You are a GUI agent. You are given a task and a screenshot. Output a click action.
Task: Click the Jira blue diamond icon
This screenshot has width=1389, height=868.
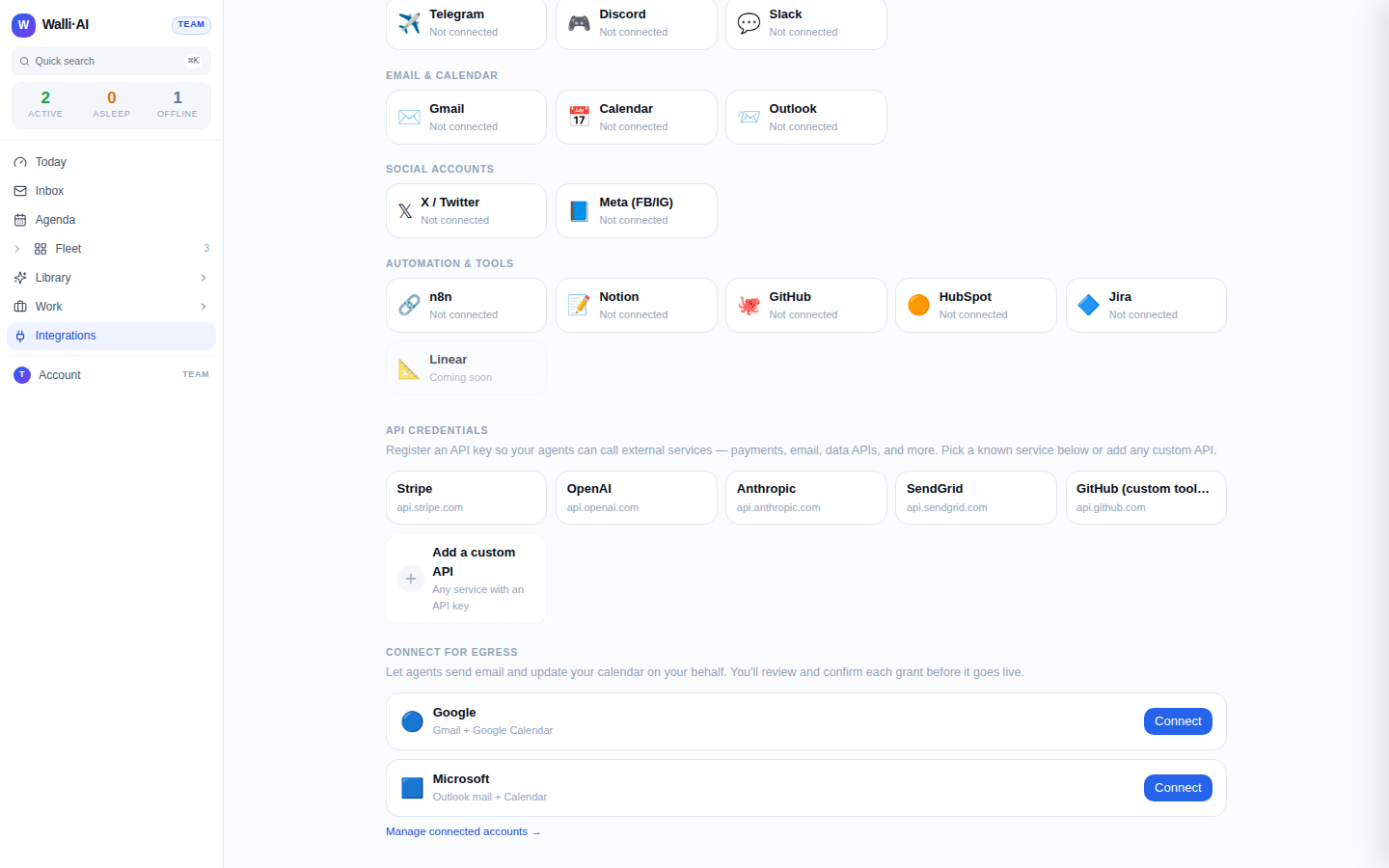coord(1088,306)
